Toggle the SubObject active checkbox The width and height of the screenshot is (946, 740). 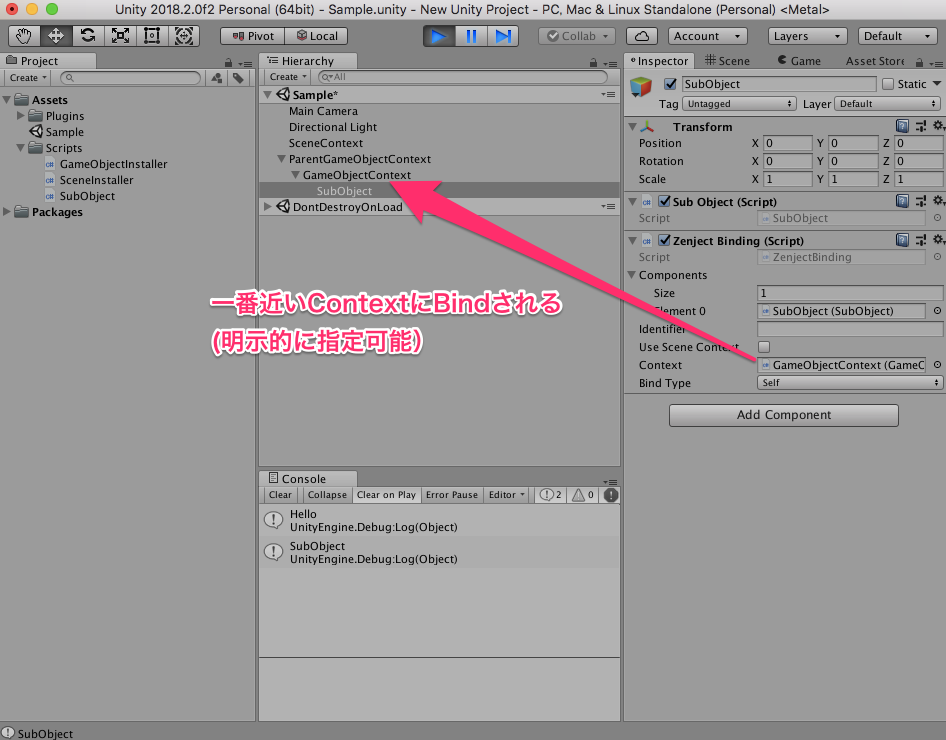click(x=670, y=84)
